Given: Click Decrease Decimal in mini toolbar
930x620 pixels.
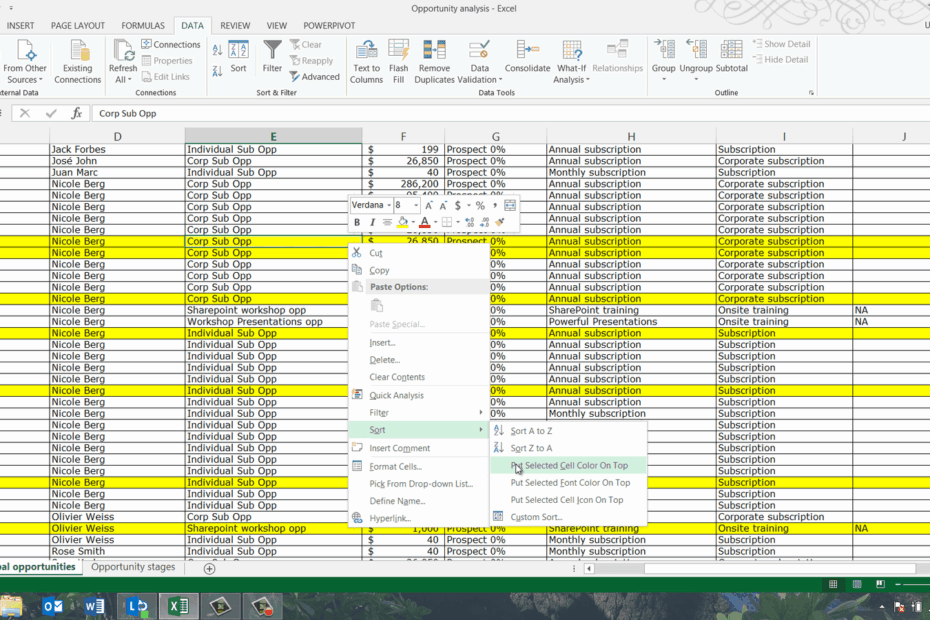Looking at the screenshot, I should (485, 222).
